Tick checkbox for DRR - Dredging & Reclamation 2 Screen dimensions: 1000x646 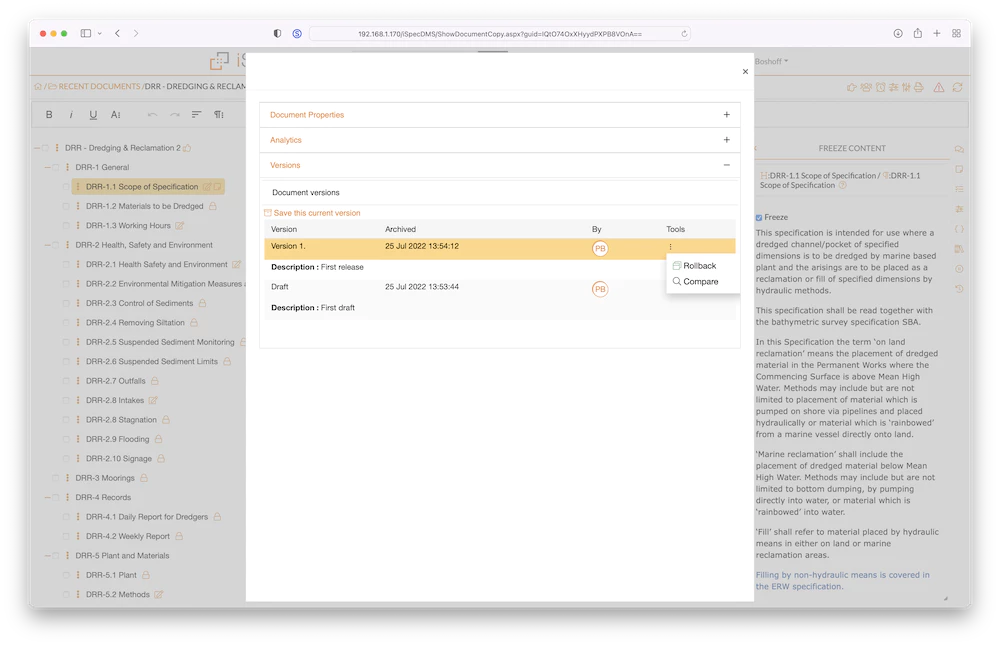click(45, 148)
